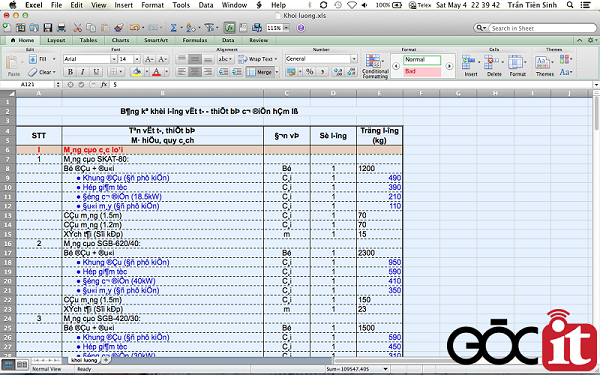Apply bold formatting
Image resolution: width=600 pixels, height=375 pixels.
(70, 72)
